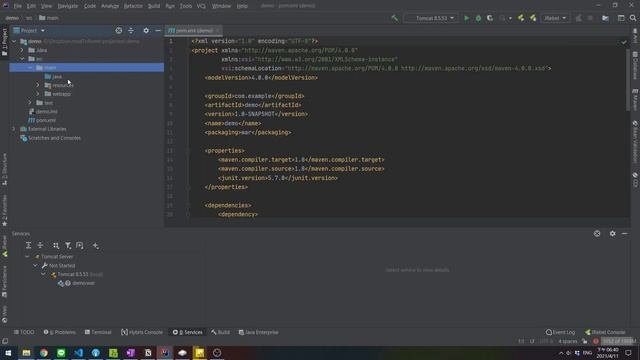640x360 pixels.
Task: Open the JRebel dropdown in toolbar
Action: (555, 18)
